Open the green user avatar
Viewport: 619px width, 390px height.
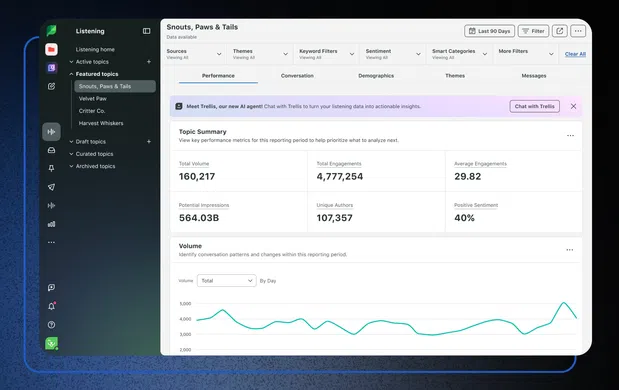52,343
